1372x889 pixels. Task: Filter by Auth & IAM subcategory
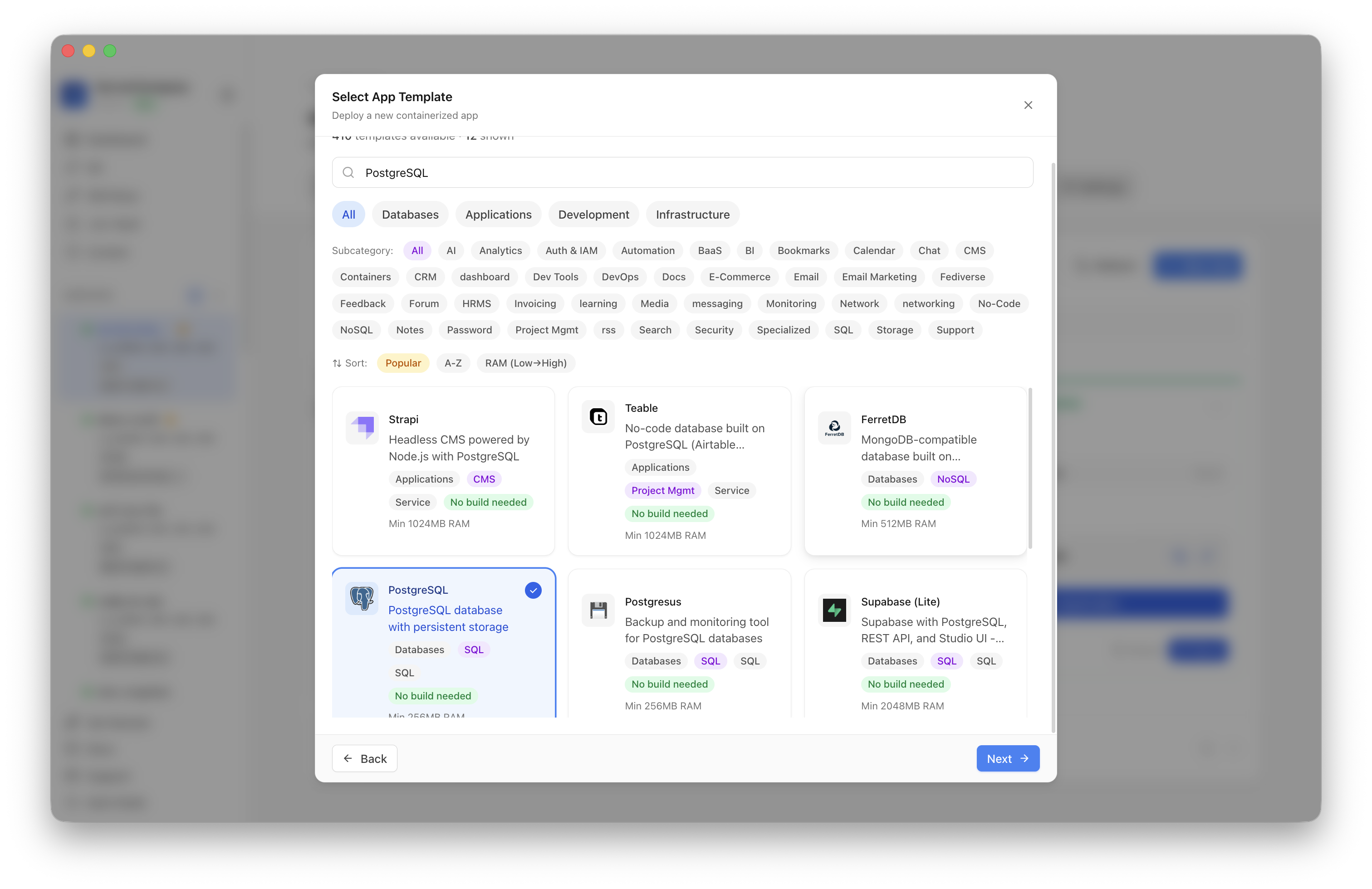coord(571,251)
